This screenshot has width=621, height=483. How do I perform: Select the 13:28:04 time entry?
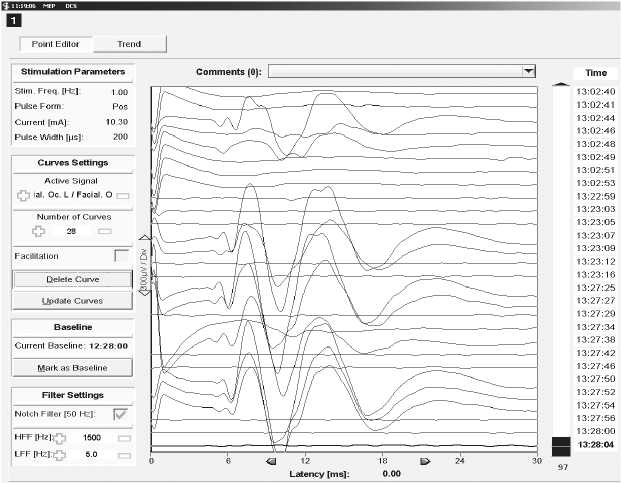click(595, 444)
